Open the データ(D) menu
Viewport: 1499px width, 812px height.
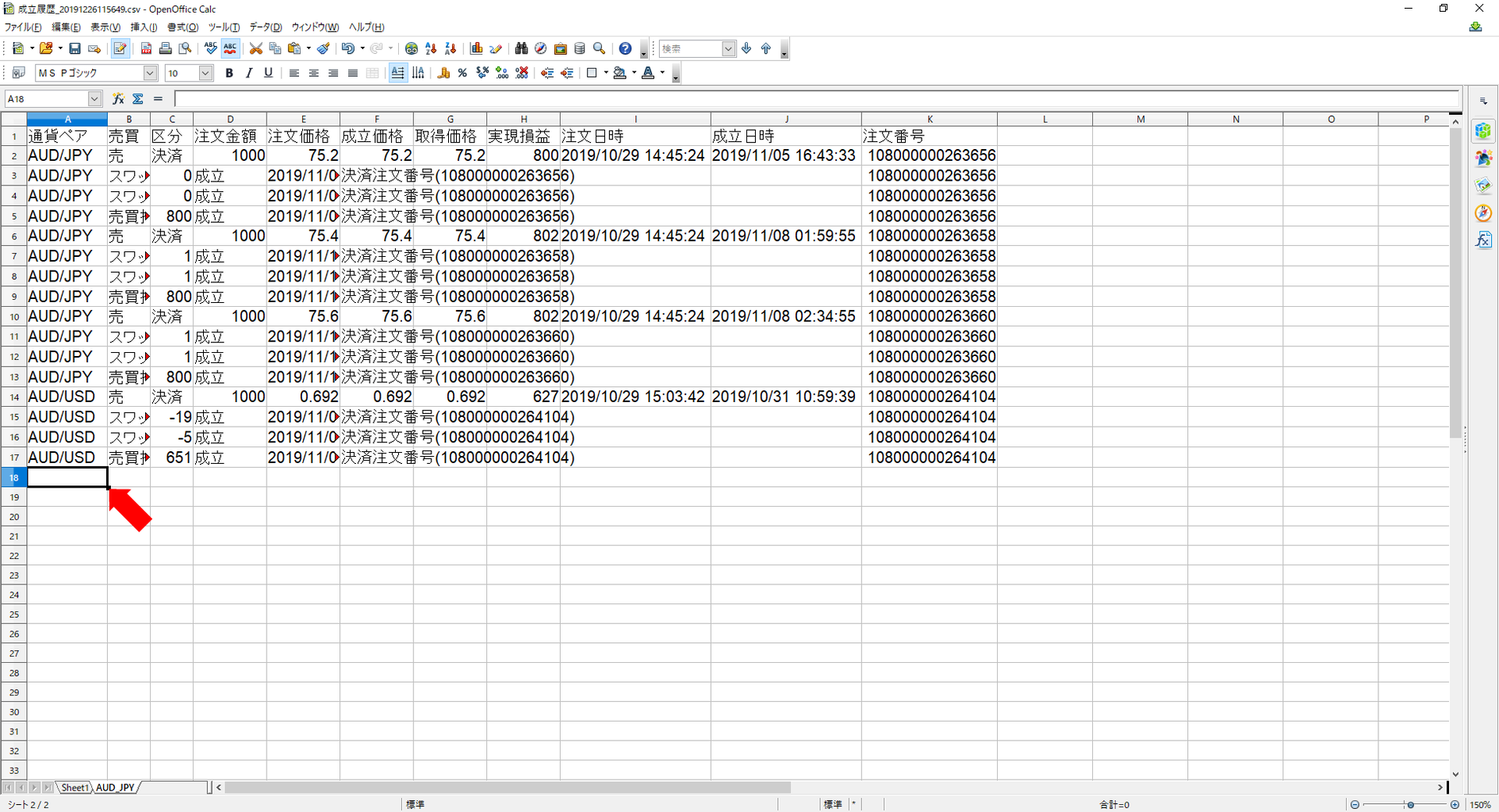tap(266, 27)
